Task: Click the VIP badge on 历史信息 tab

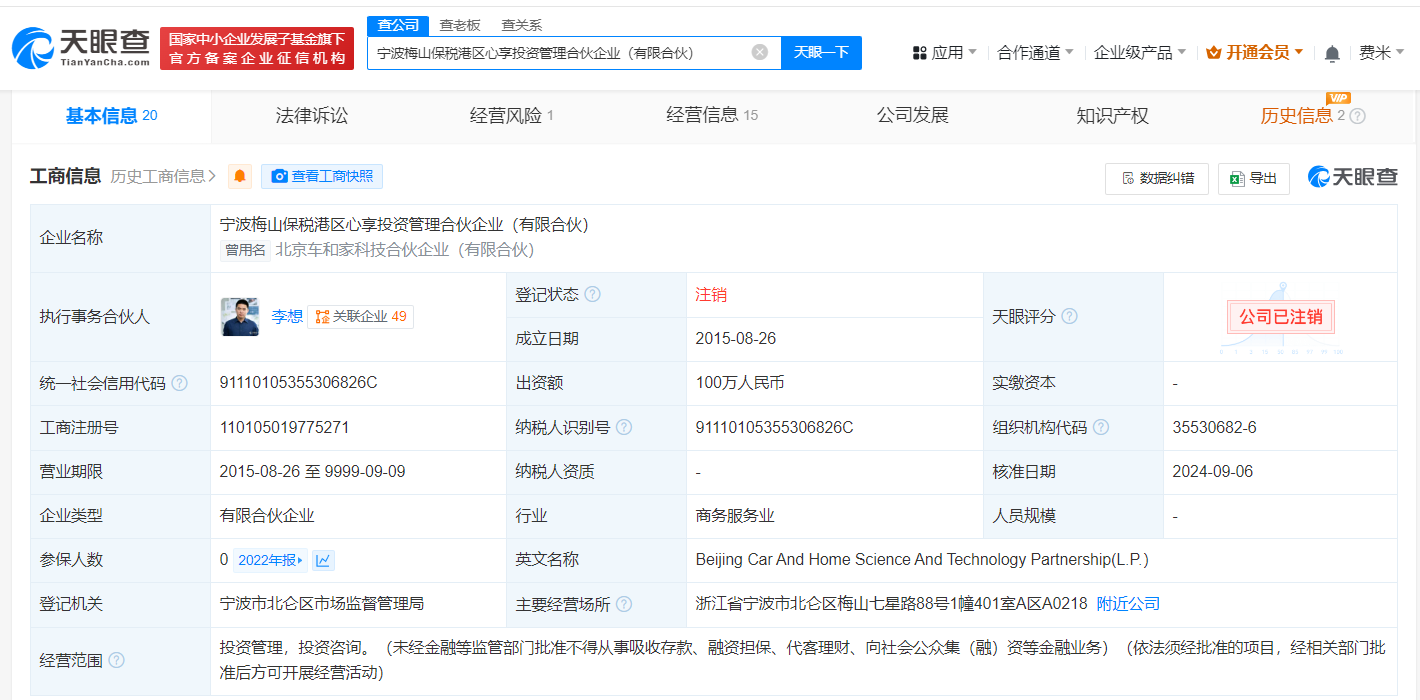Action: tap(1337, 99)
